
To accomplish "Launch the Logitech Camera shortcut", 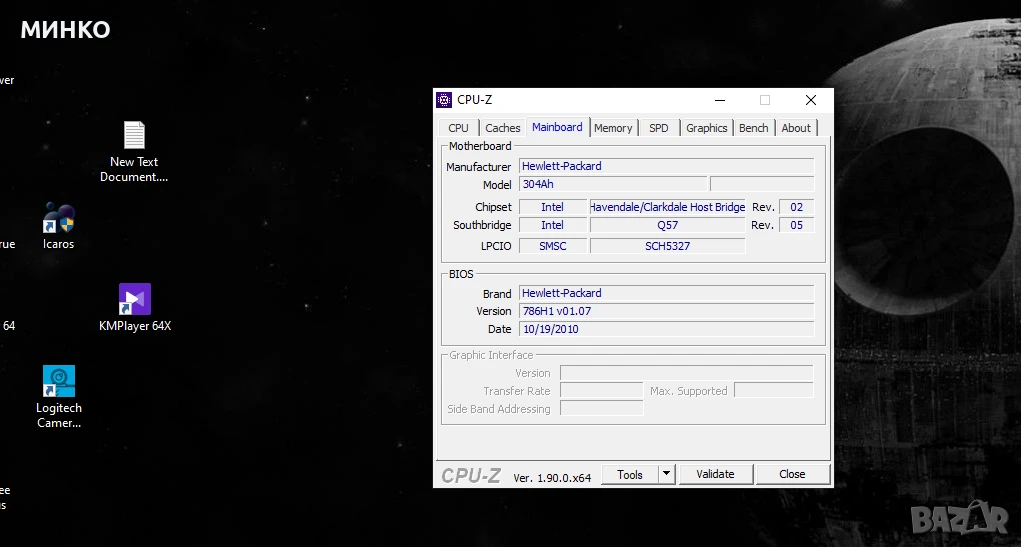I will (59, 397).
